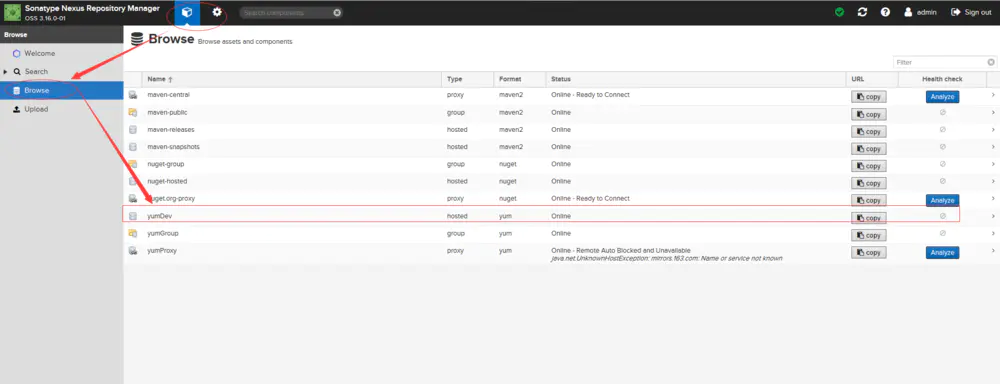The image size is (1000, 384).
Task: Click the maven-snapshots hosted repository icon
Action: 133,147
